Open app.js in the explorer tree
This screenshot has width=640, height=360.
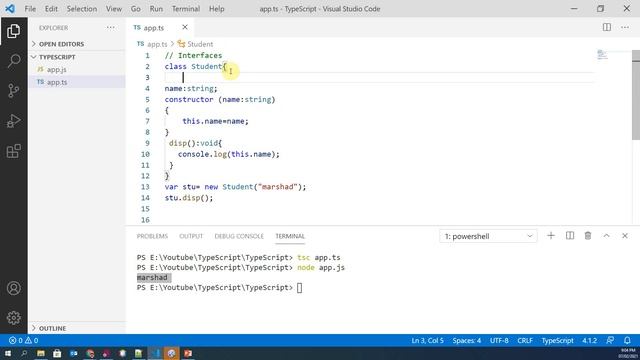56,69
